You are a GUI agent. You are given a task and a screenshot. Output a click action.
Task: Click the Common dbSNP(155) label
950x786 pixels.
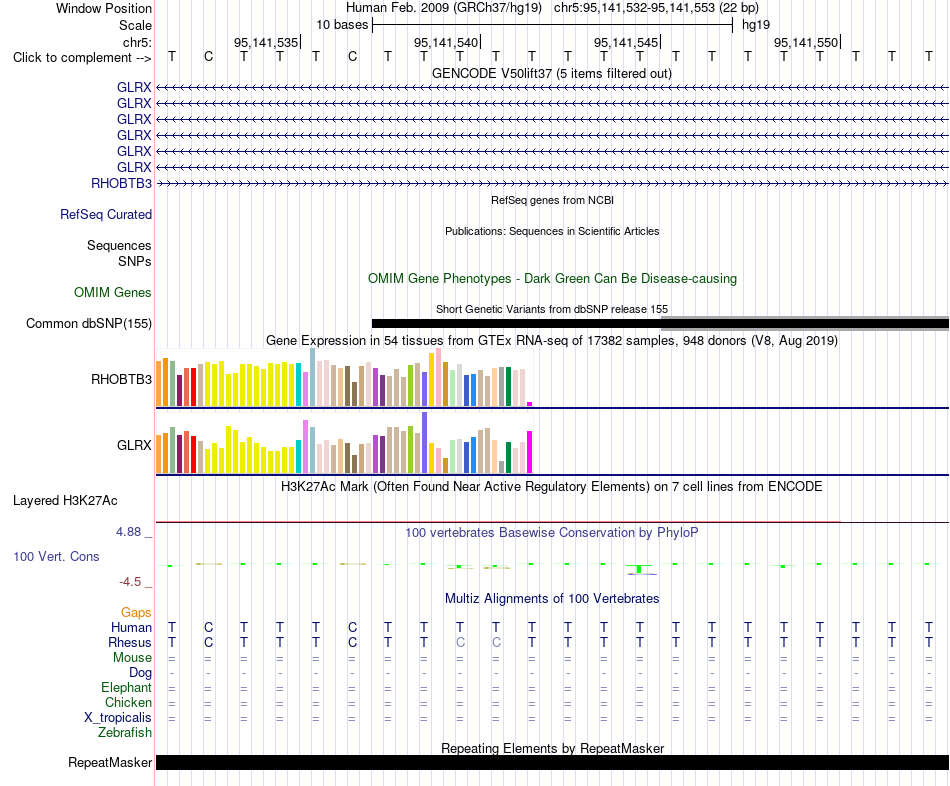(89, 324)
